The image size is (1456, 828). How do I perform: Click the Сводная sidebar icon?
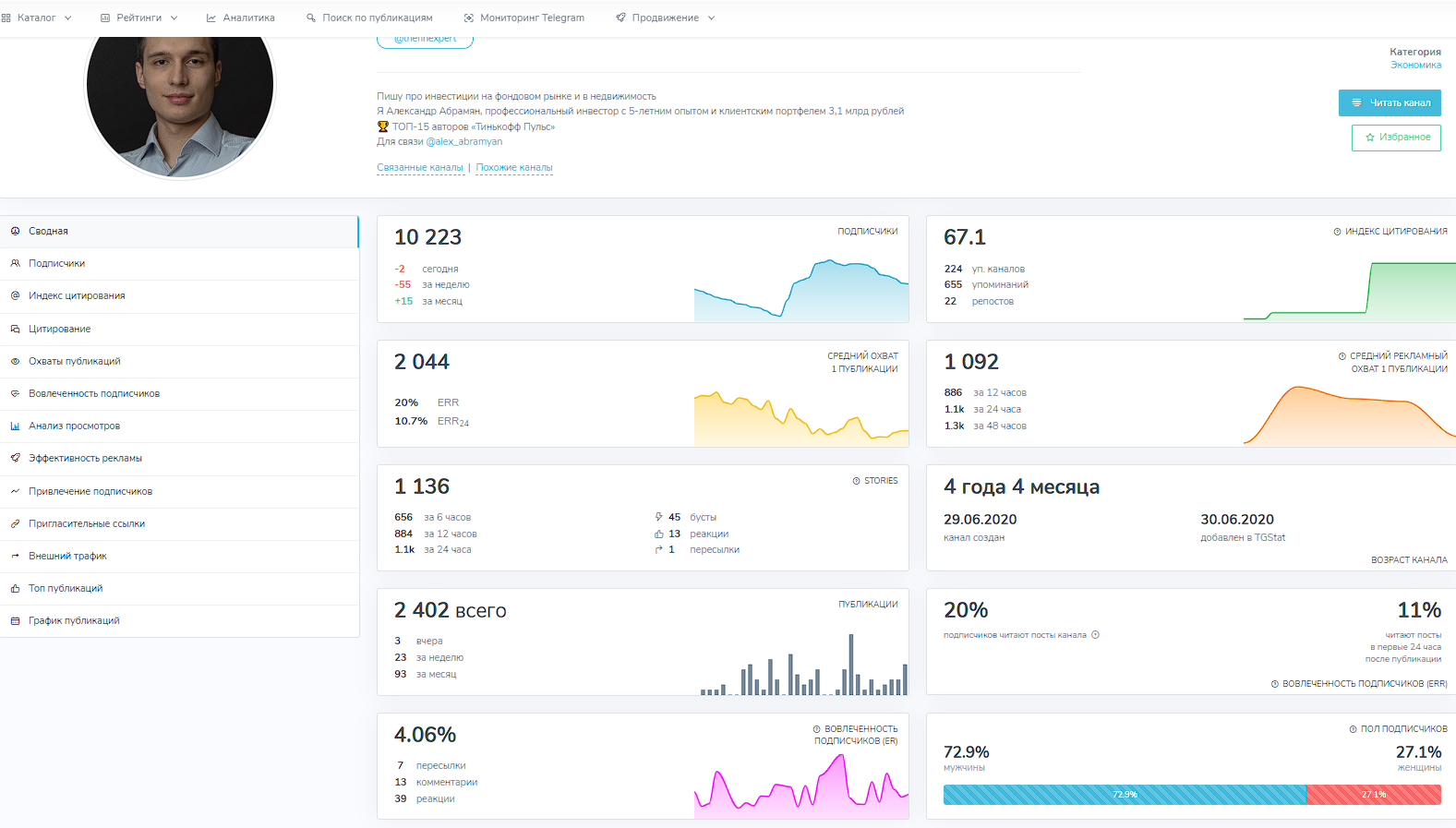[x=15, y=232]
